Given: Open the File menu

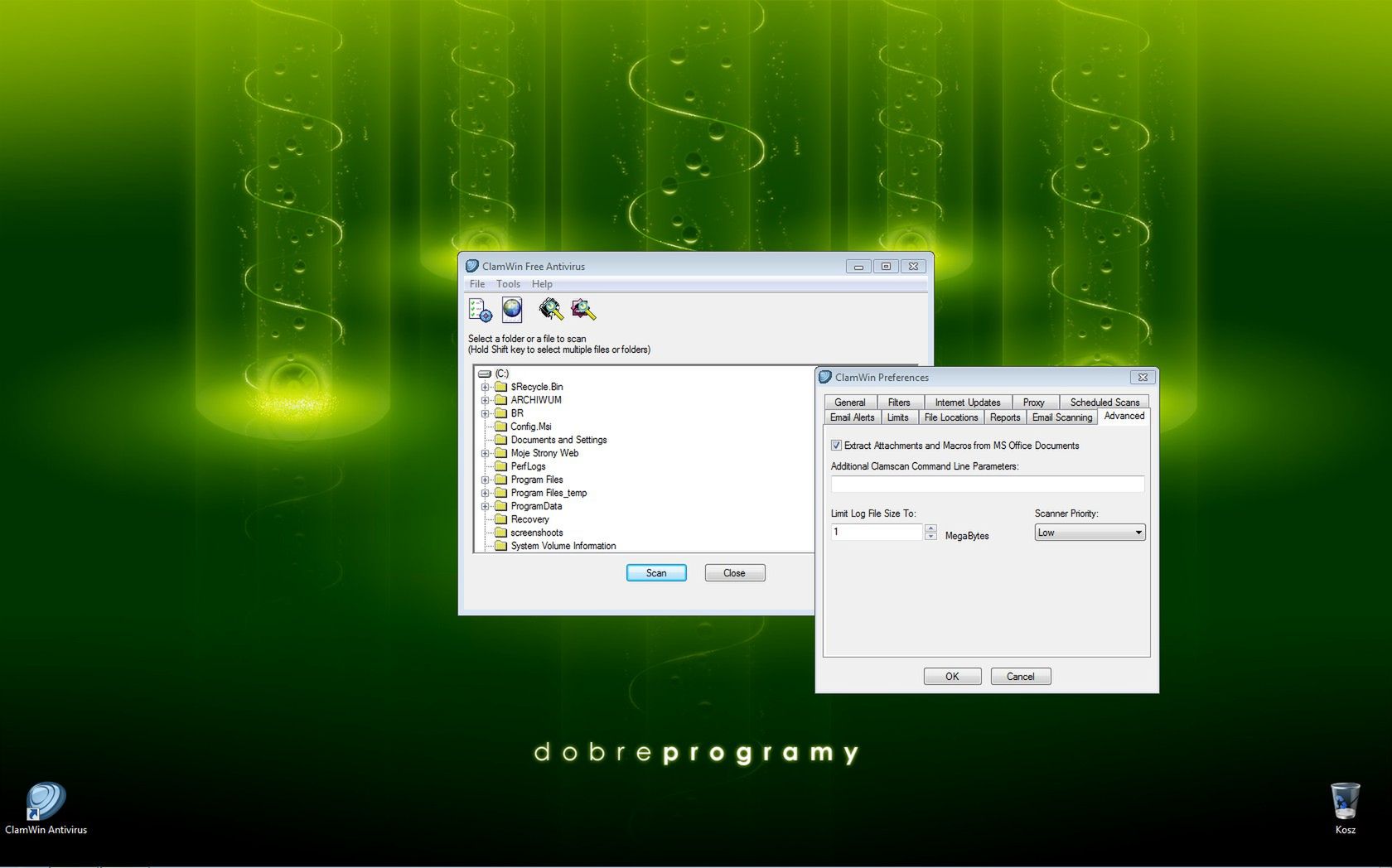Looking at the screenshot, I should 477,284.
